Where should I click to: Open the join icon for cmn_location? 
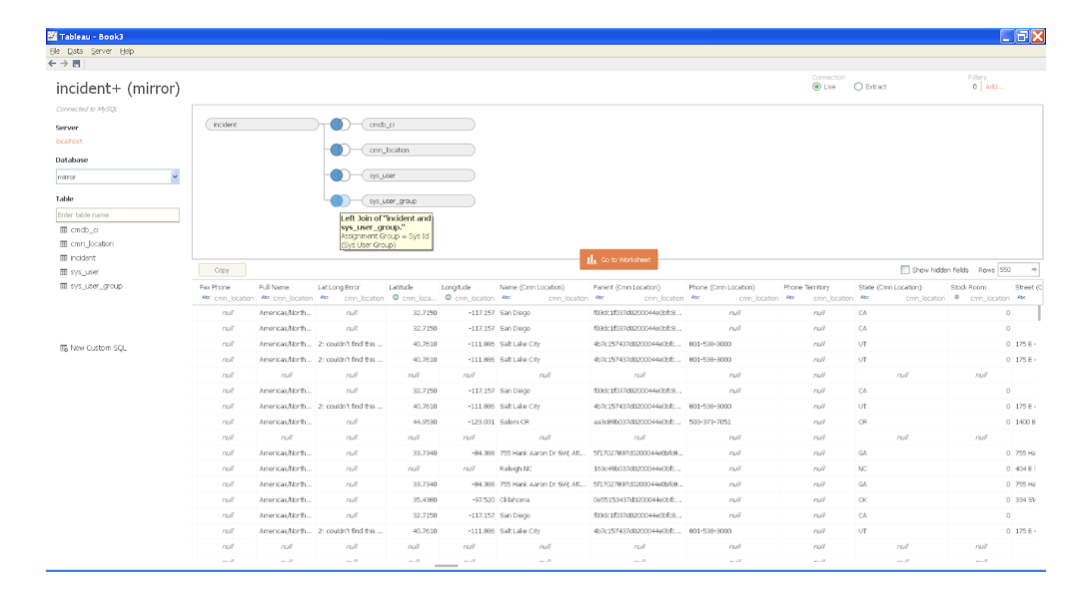[340, 150]
